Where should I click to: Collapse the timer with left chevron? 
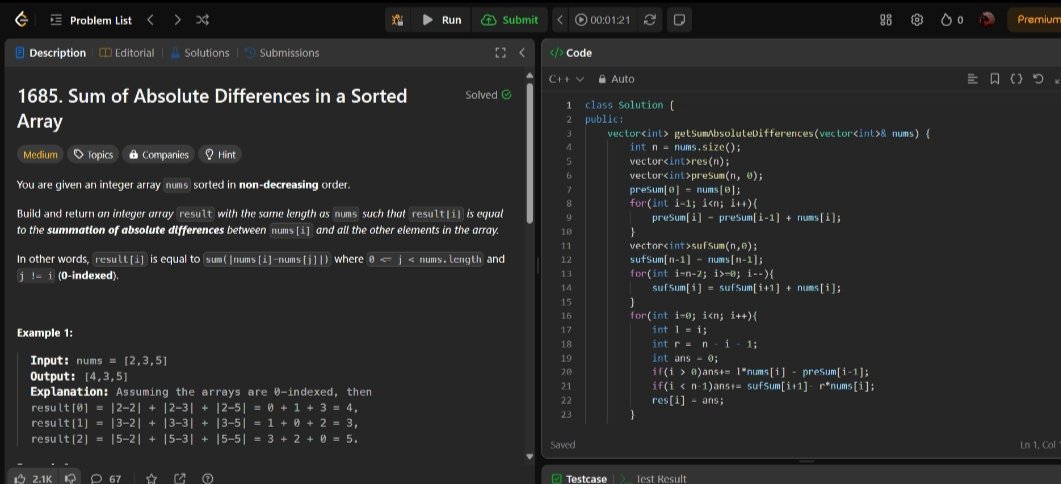[560, 20]
